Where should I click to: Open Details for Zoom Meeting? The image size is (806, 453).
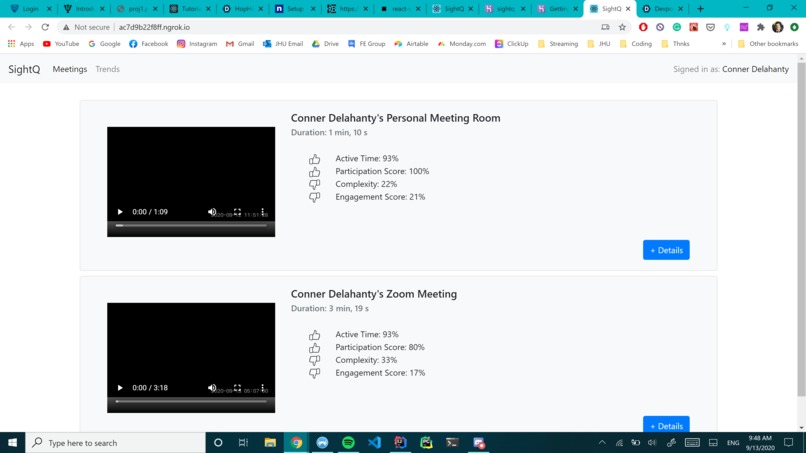click(x=666, y=425)
